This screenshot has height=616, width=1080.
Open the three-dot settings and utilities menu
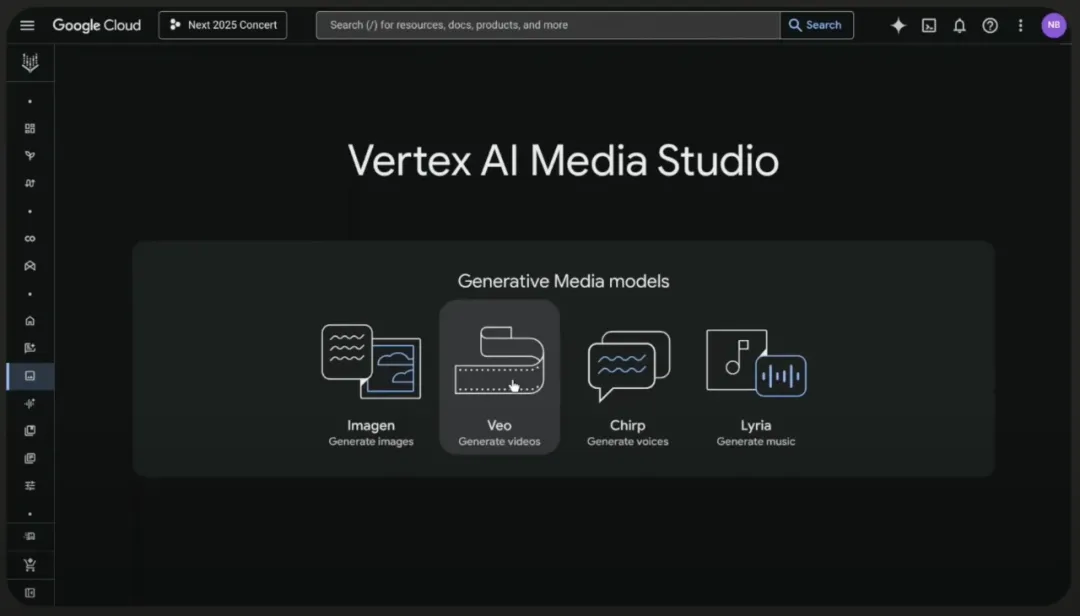[1021, 25]
